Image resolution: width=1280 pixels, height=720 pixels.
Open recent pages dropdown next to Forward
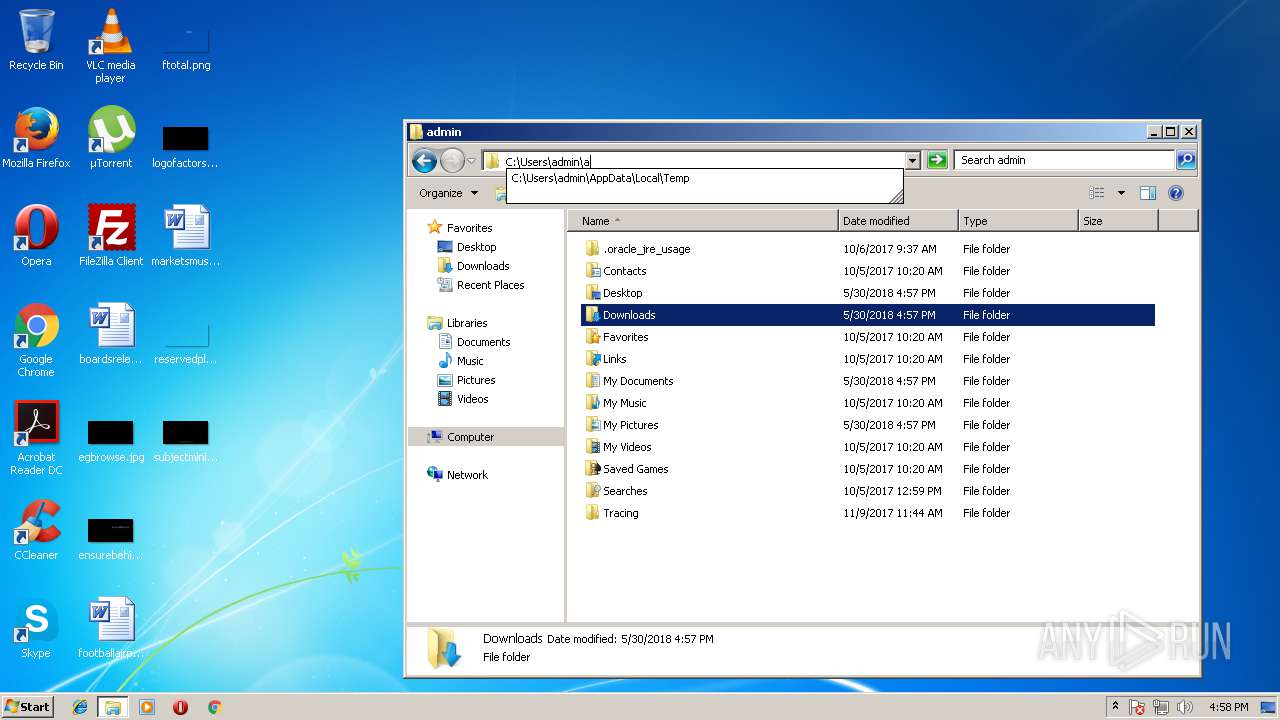471,161
